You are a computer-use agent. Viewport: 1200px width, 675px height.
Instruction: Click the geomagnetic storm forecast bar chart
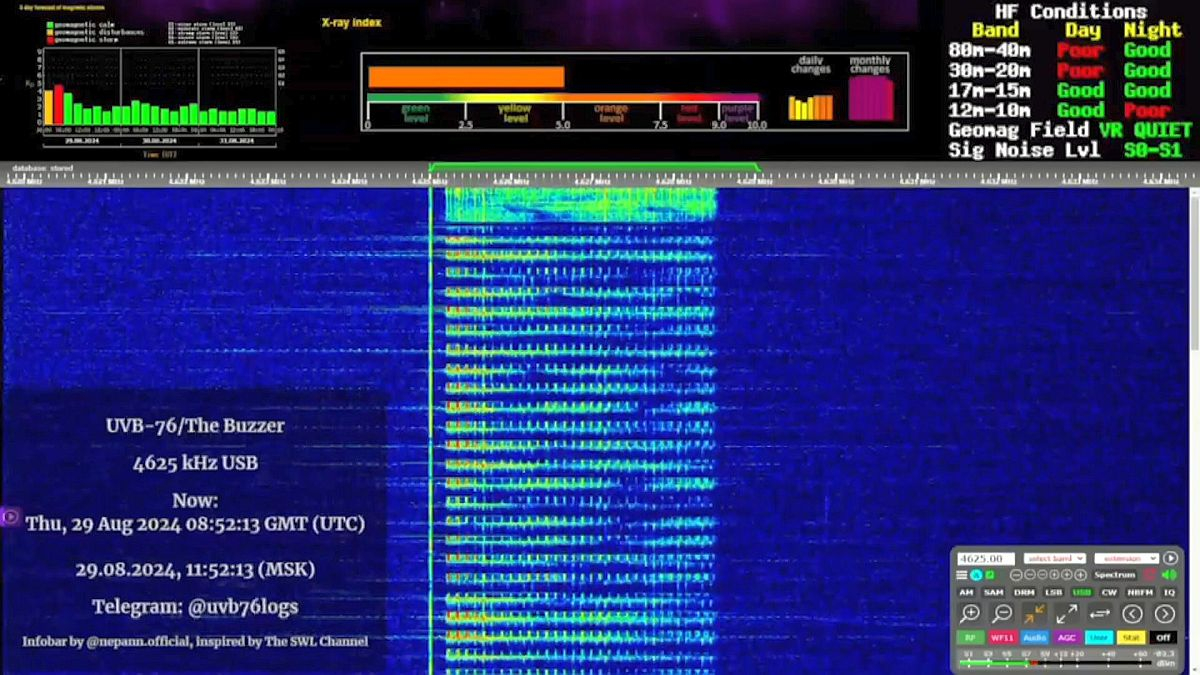coord(160,88)
